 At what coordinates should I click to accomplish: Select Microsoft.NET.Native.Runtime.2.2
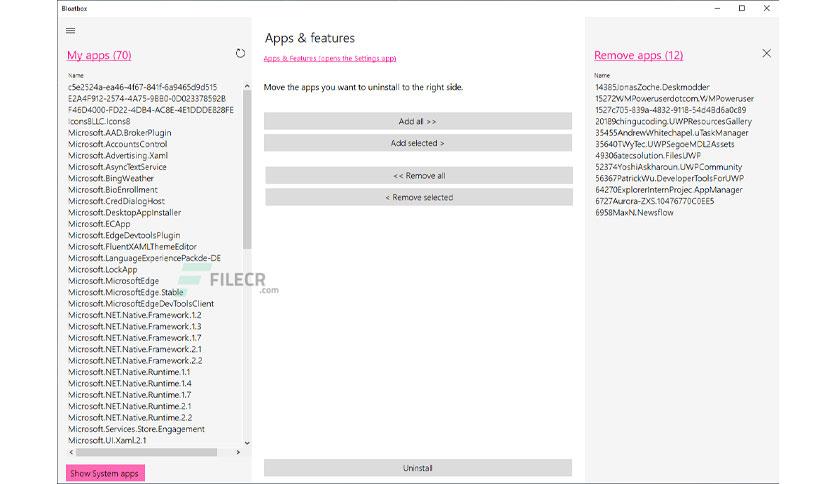[x=130, y=418]
